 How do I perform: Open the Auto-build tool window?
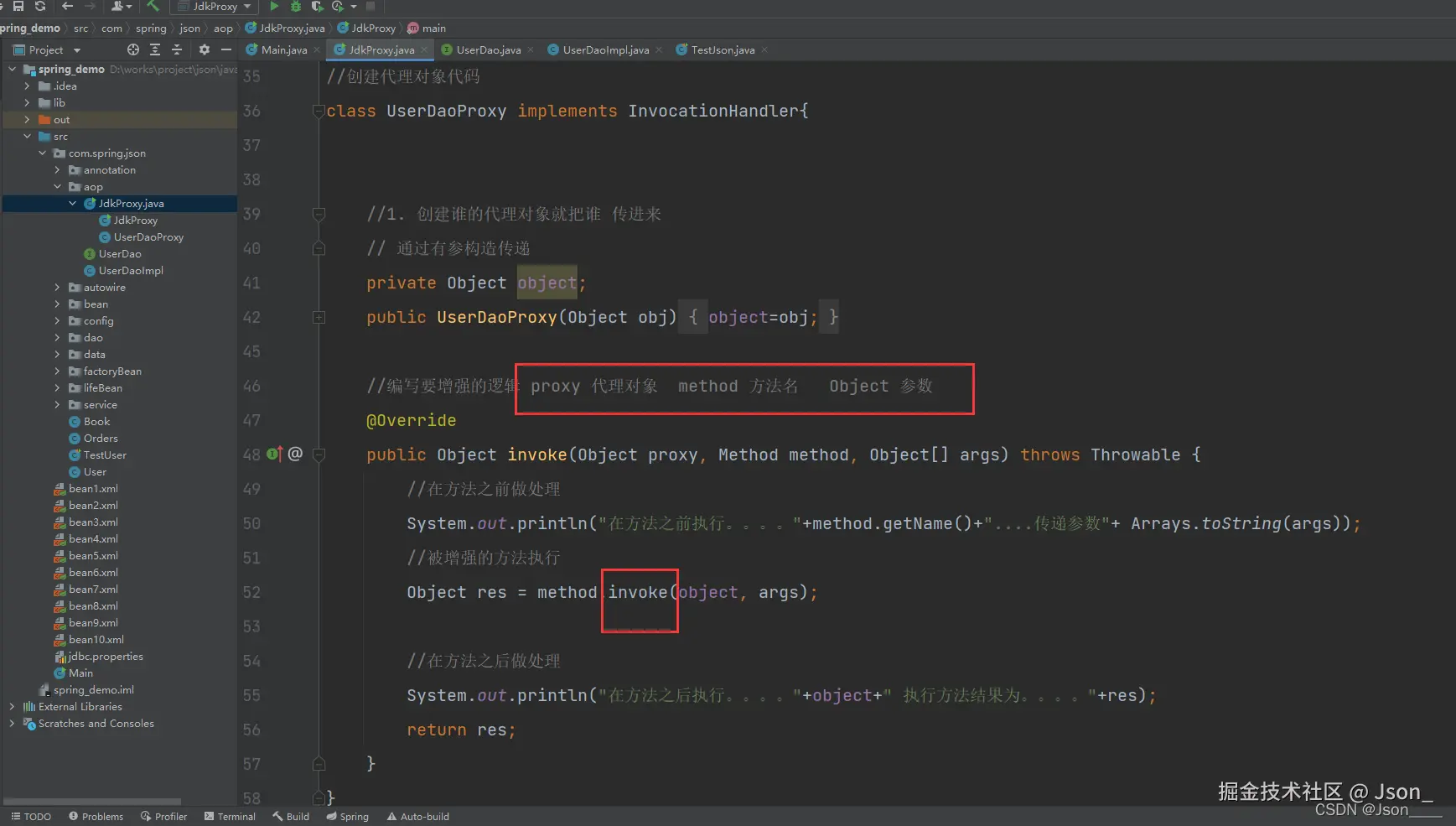tap(418, 817)
